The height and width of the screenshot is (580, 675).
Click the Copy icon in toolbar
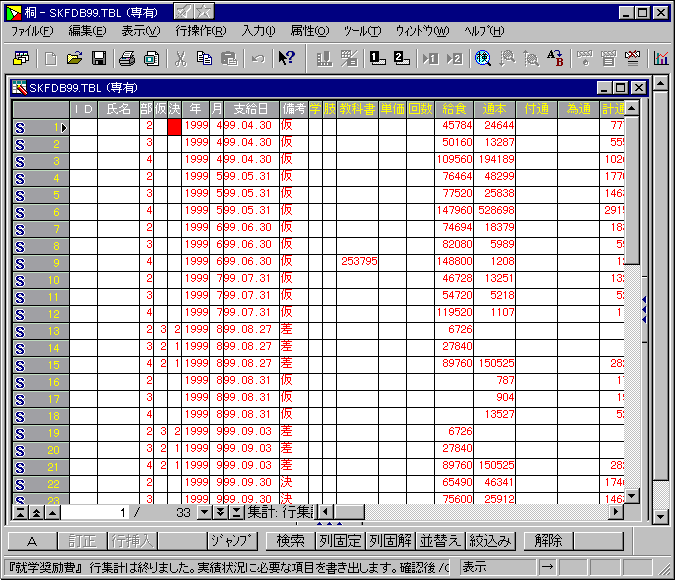point(205,58)
